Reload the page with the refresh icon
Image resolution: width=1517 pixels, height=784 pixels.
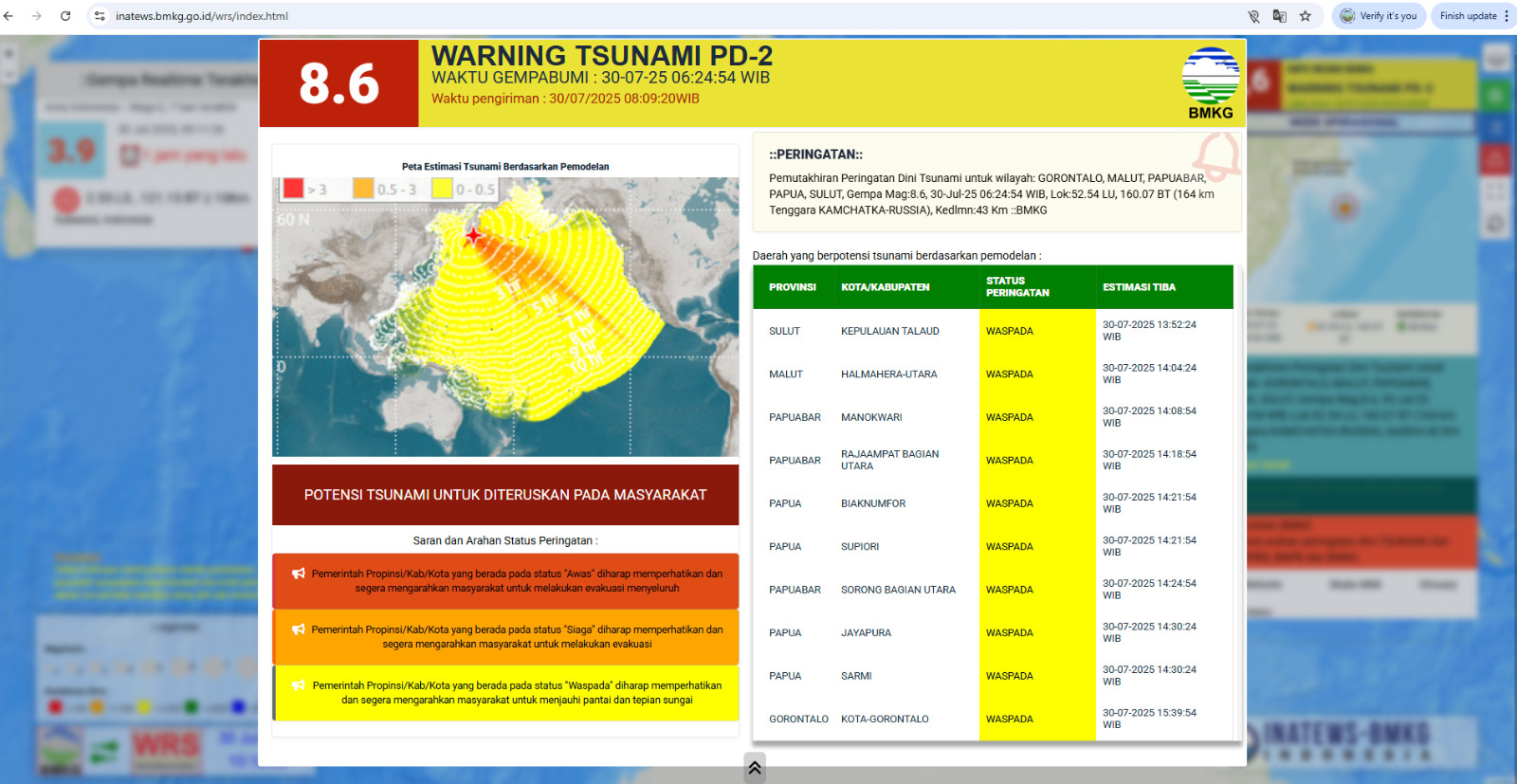pos(65,16)
